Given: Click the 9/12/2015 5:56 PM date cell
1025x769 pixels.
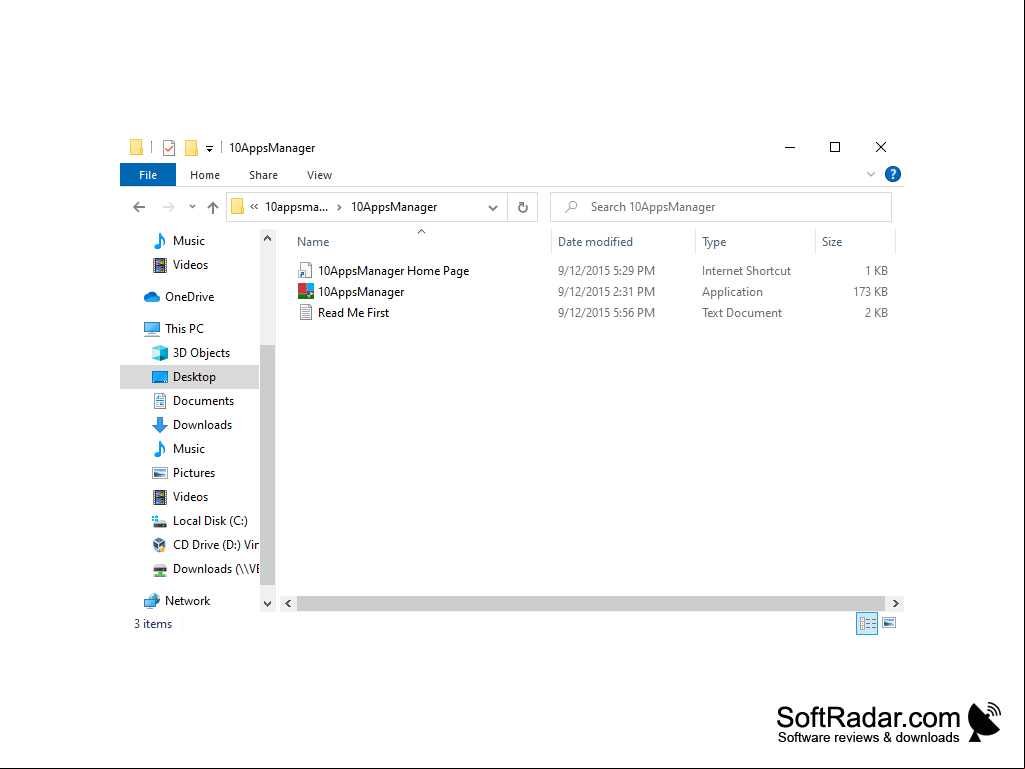Looking at the screenshot, I should pyautogui.click(x=606, y=313).
